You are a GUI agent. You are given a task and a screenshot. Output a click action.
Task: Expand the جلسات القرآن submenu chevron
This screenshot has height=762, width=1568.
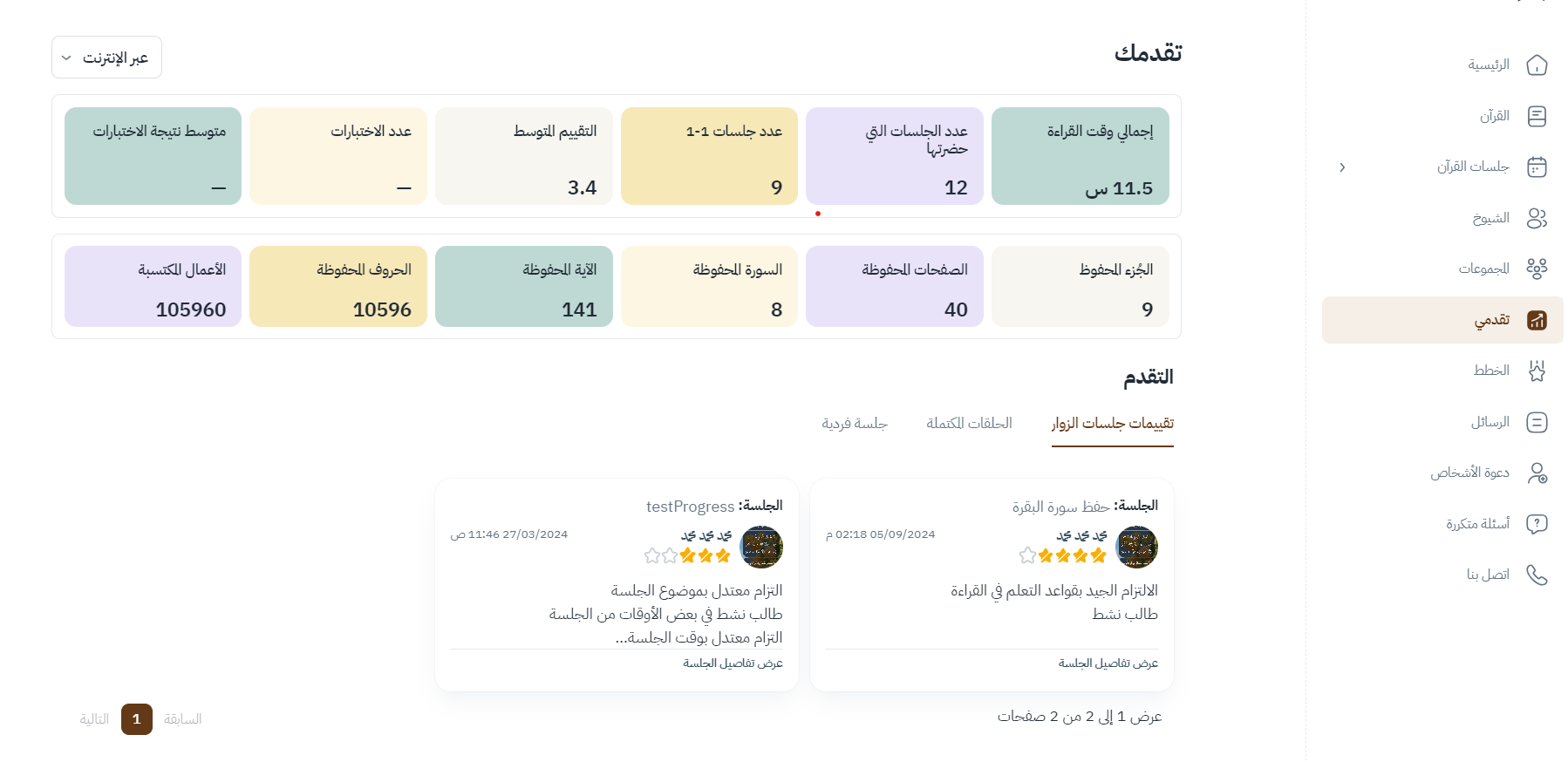pos(1342,167)
